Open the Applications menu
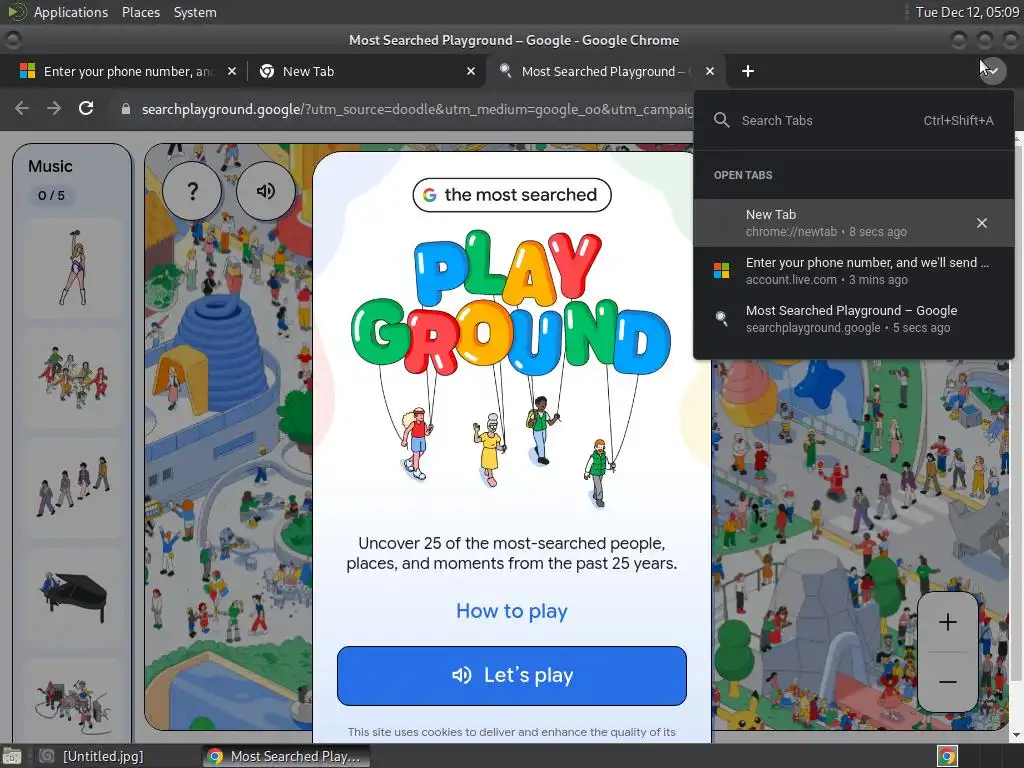Viewport: 1024px width, 768px height. pyautogui.click(x=71, y=12)
